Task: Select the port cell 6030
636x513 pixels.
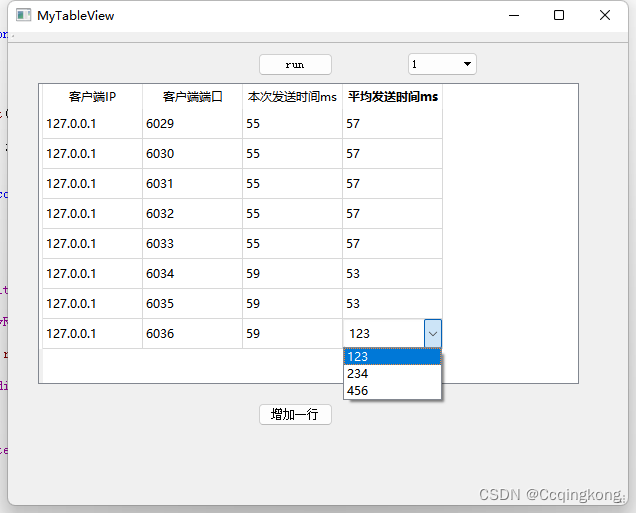Action: tap(193, 154)
